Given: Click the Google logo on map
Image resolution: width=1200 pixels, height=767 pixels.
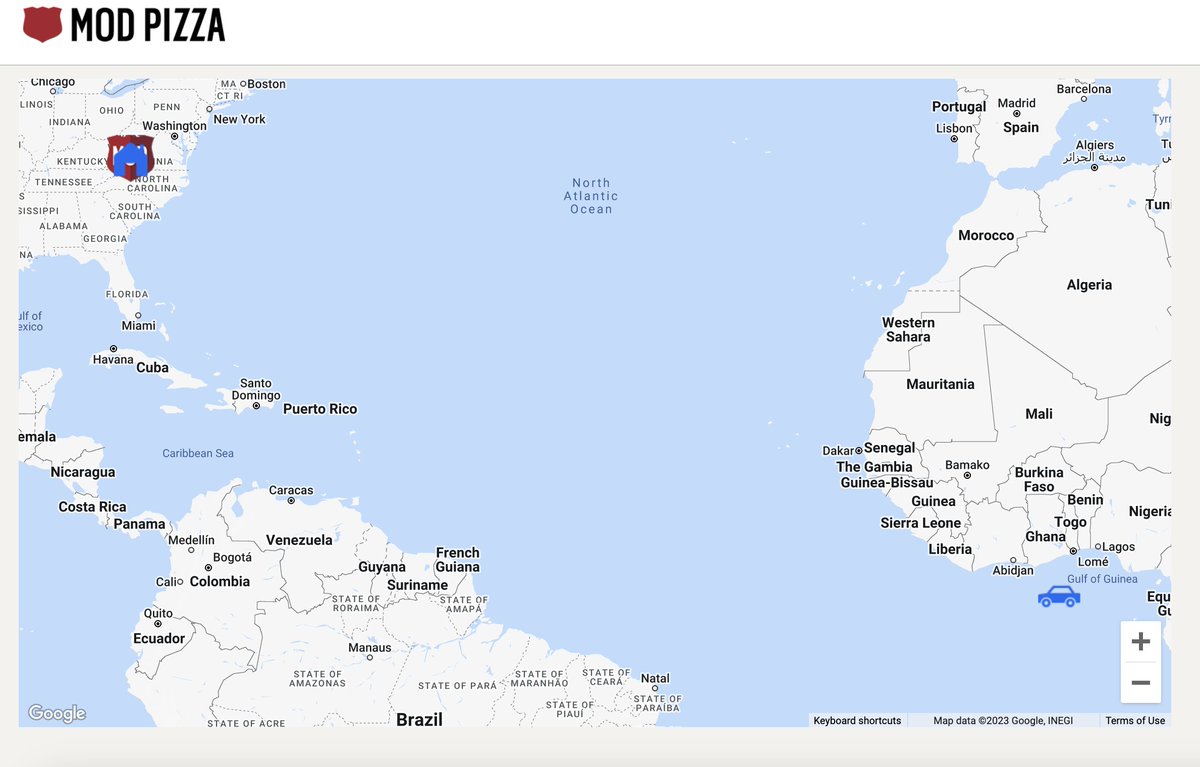Looking at the screenshot, I should coord(57,713).
